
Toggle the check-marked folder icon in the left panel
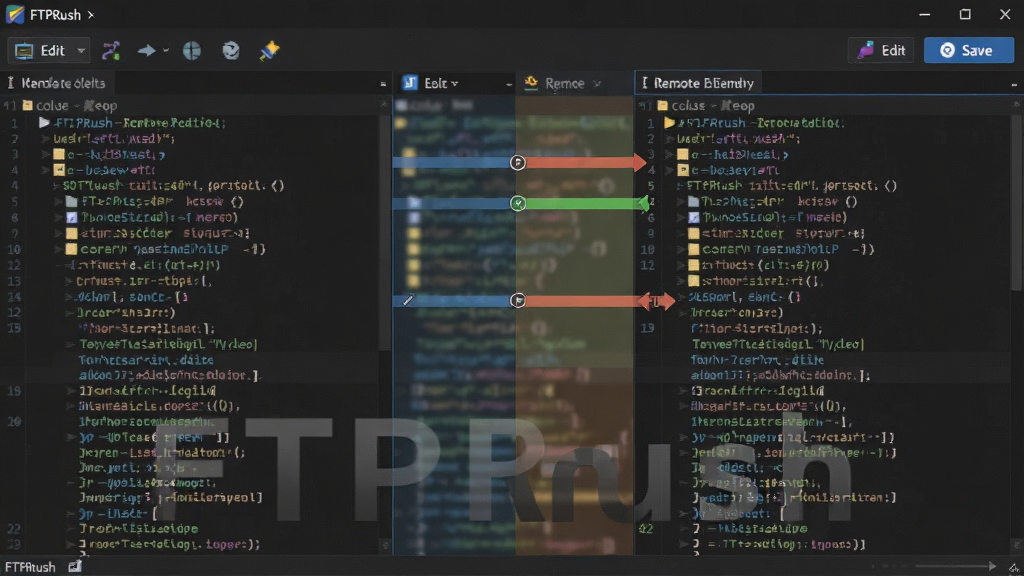tap(59, 170)
